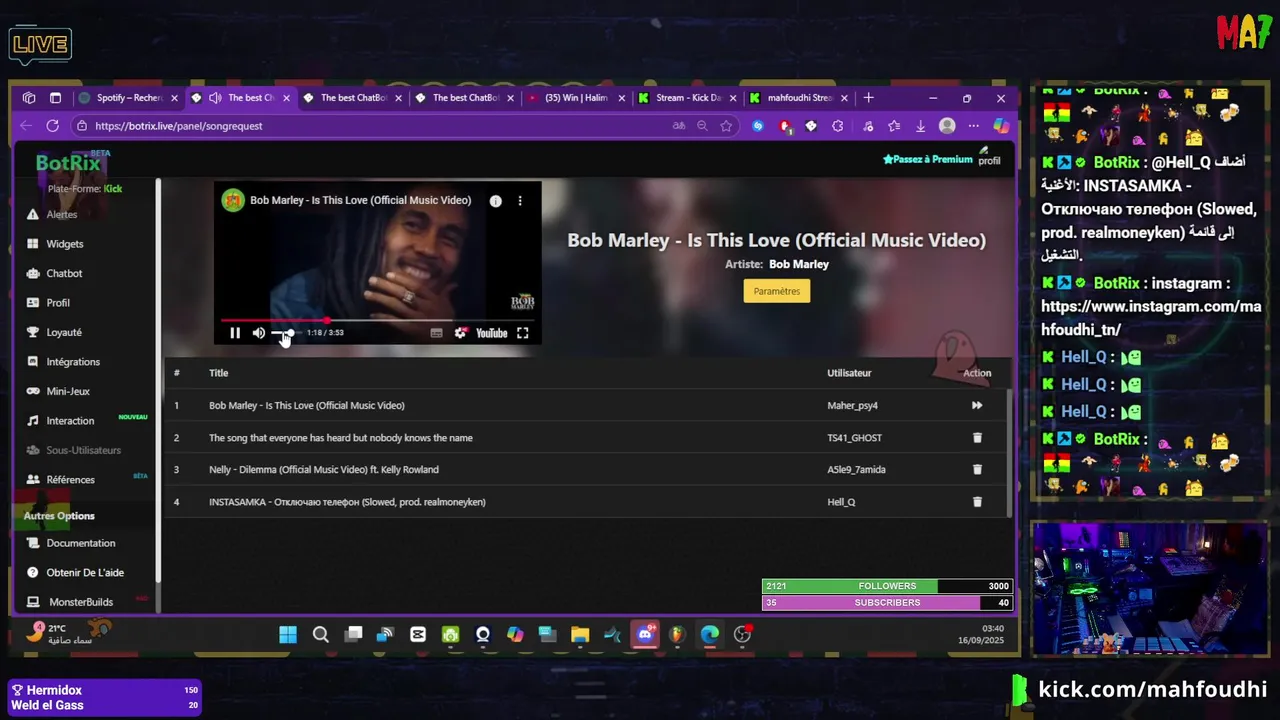Viewport: 1280px width, 720px height.
Task: Click the BotRix logo
Action: click(68, 163)
